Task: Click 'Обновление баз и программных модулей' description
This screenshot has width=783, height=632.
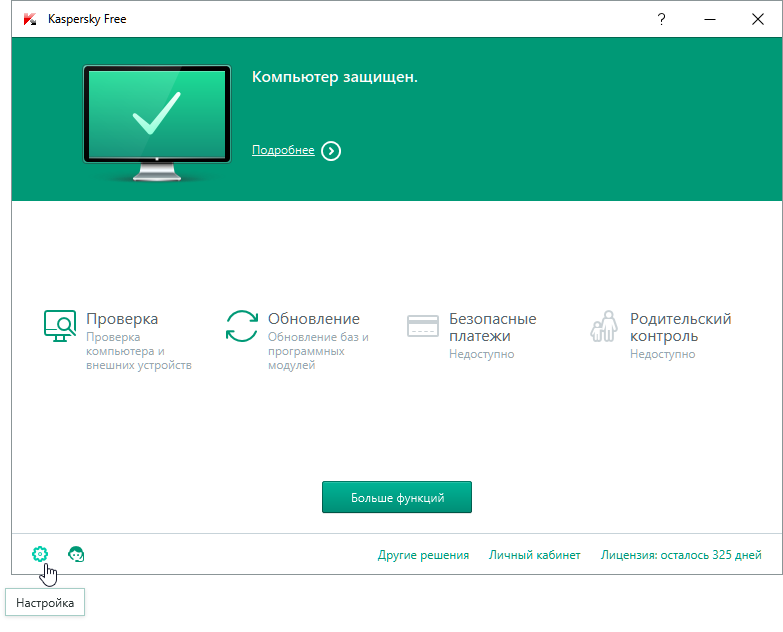Action: [x=318, y=351]
